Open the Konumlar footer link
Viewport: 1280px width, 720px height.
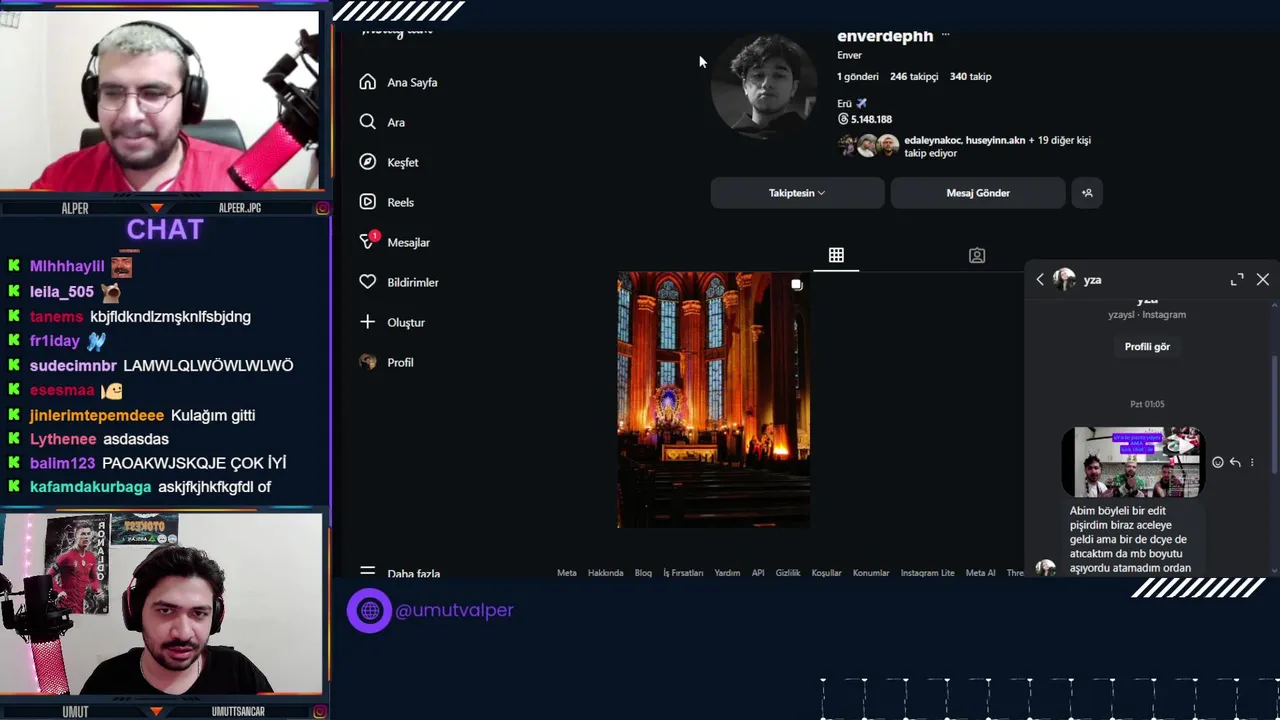point(871,573)
